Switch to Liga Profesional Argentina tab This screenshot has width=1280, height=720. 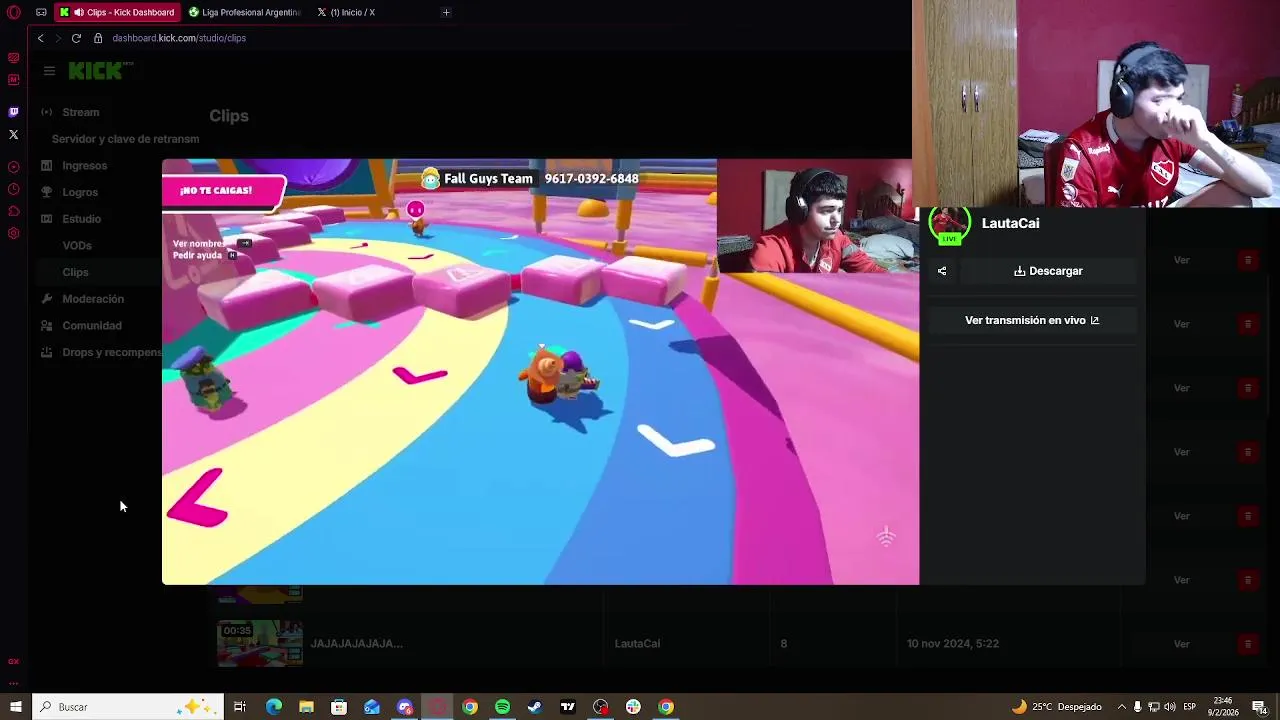click(x=245, y=12)
